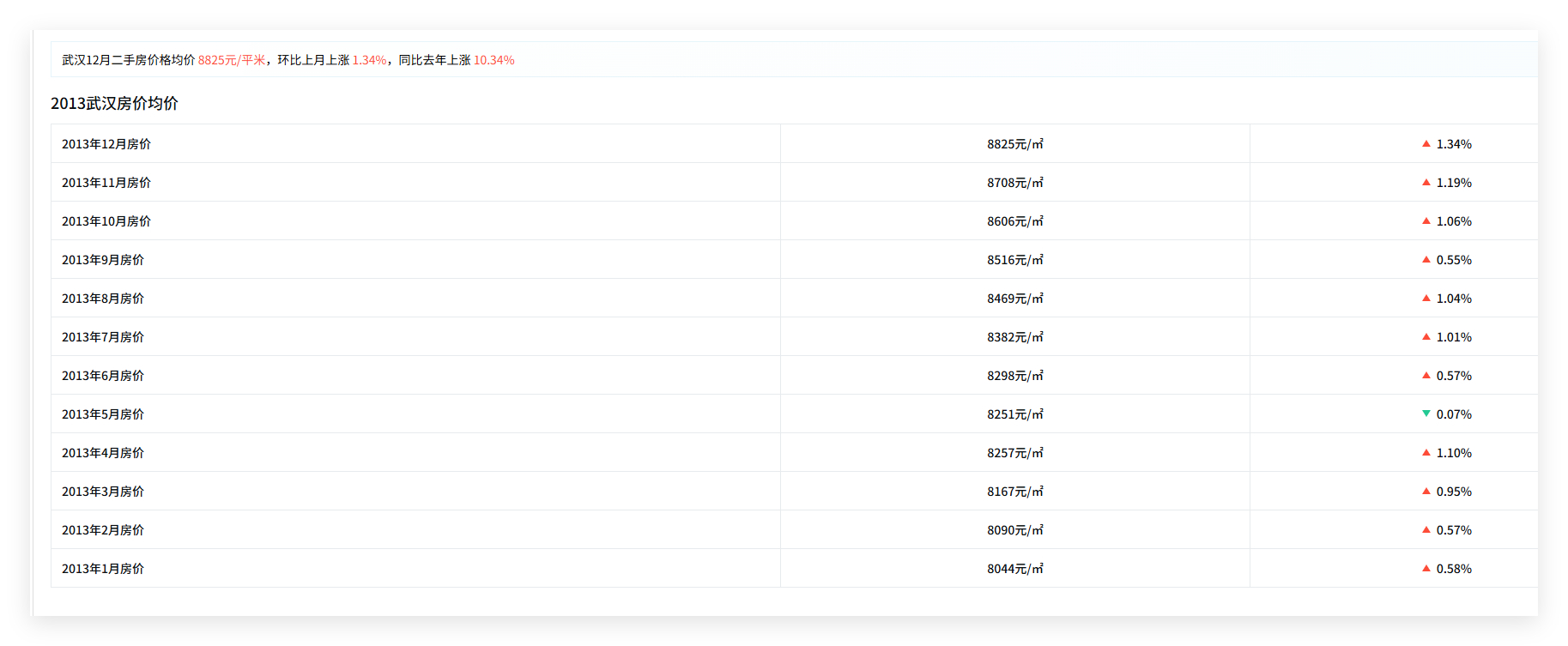Click the red up arrow beside 1.10%
The image size is (1568, 646).
coord(1426,452)
